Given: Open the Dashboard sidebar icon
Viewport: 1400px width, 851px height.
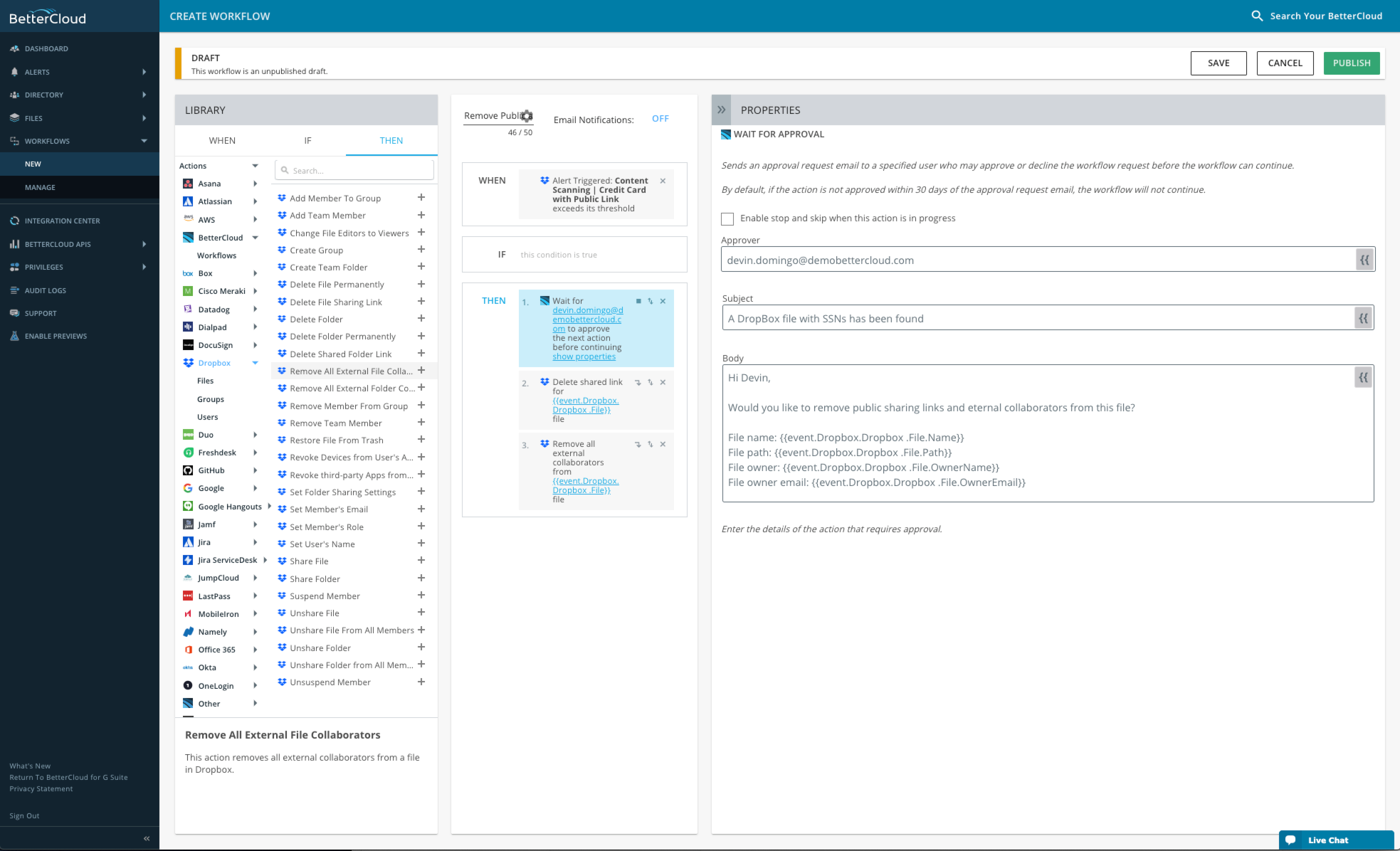Looking at the screenshot, I should (14, 49).
